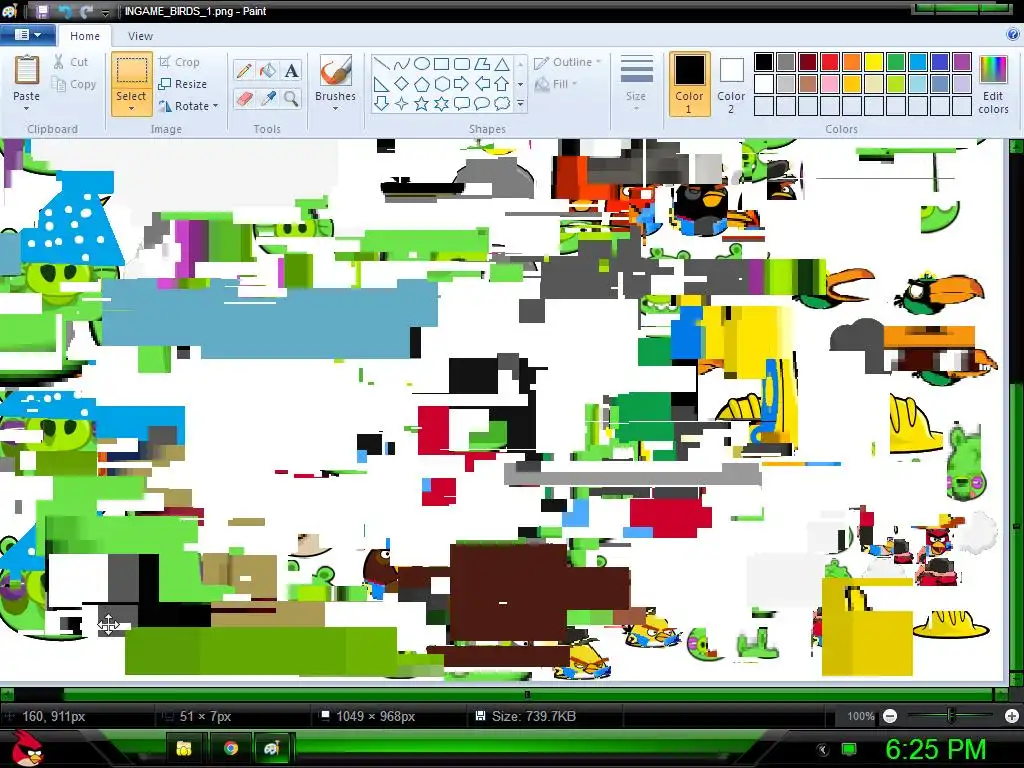Choose the Oval callout shape
The height and width of the screenshot is (768, 1024).
pyautogui.click(x=482, y=103)
